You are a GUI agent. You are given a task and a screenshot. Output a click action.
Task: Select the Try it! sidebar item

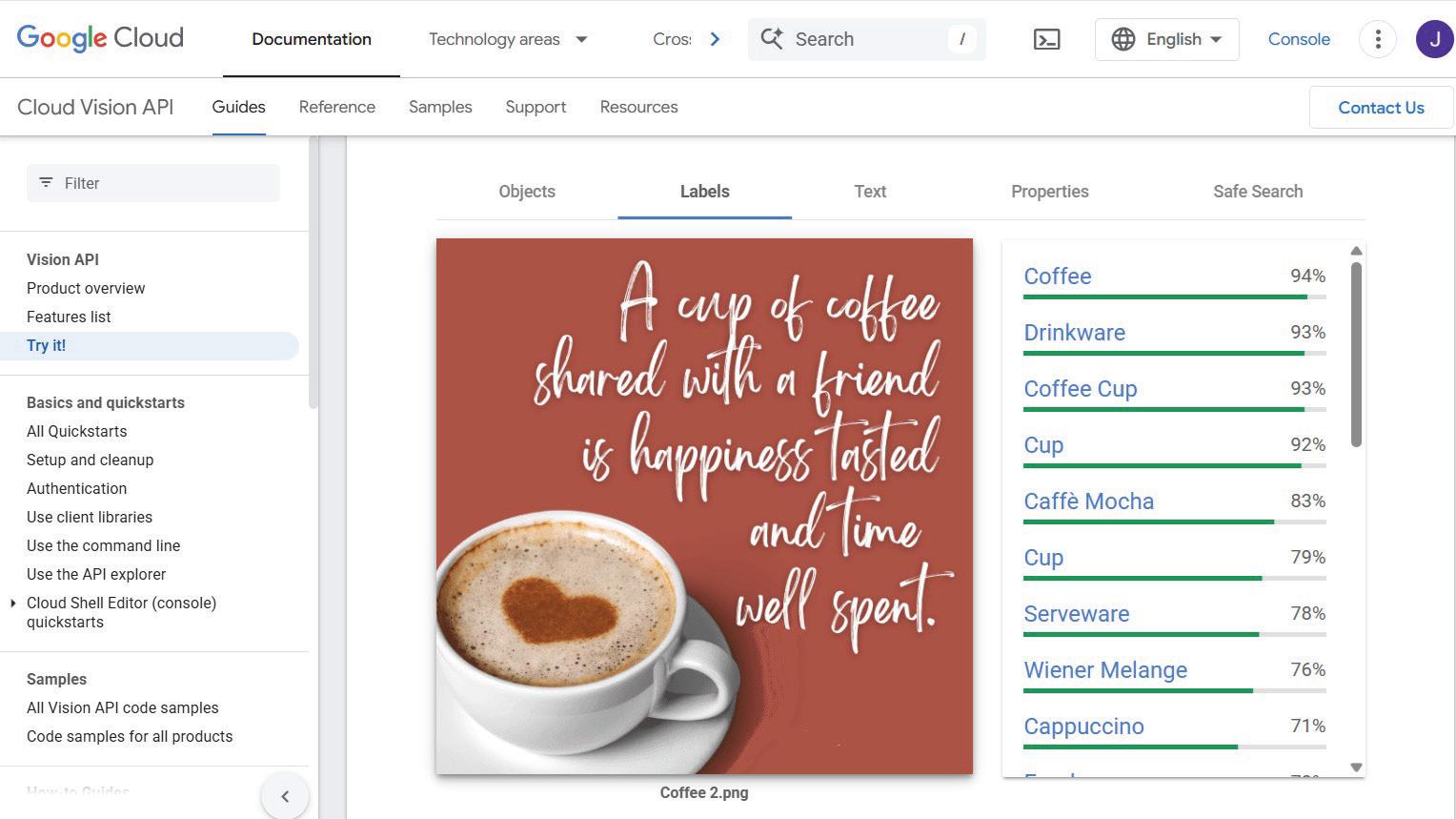click(x=150, y=345)
